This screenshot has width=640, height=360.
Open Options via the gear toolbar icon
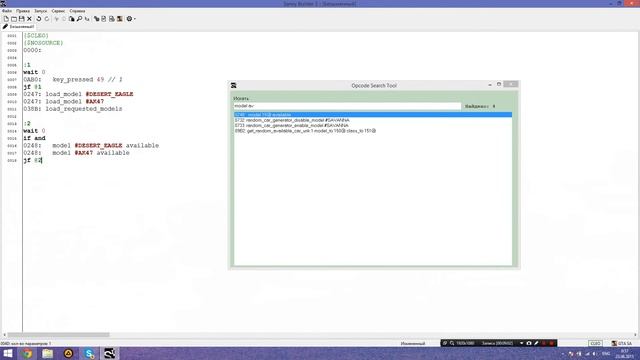[x=129, y=19]
